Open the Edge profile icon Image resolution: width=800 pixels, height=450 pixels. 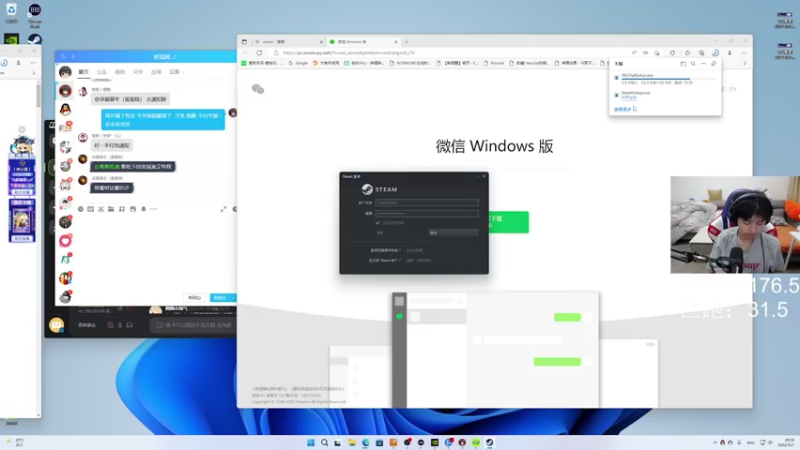coord(730,53)
